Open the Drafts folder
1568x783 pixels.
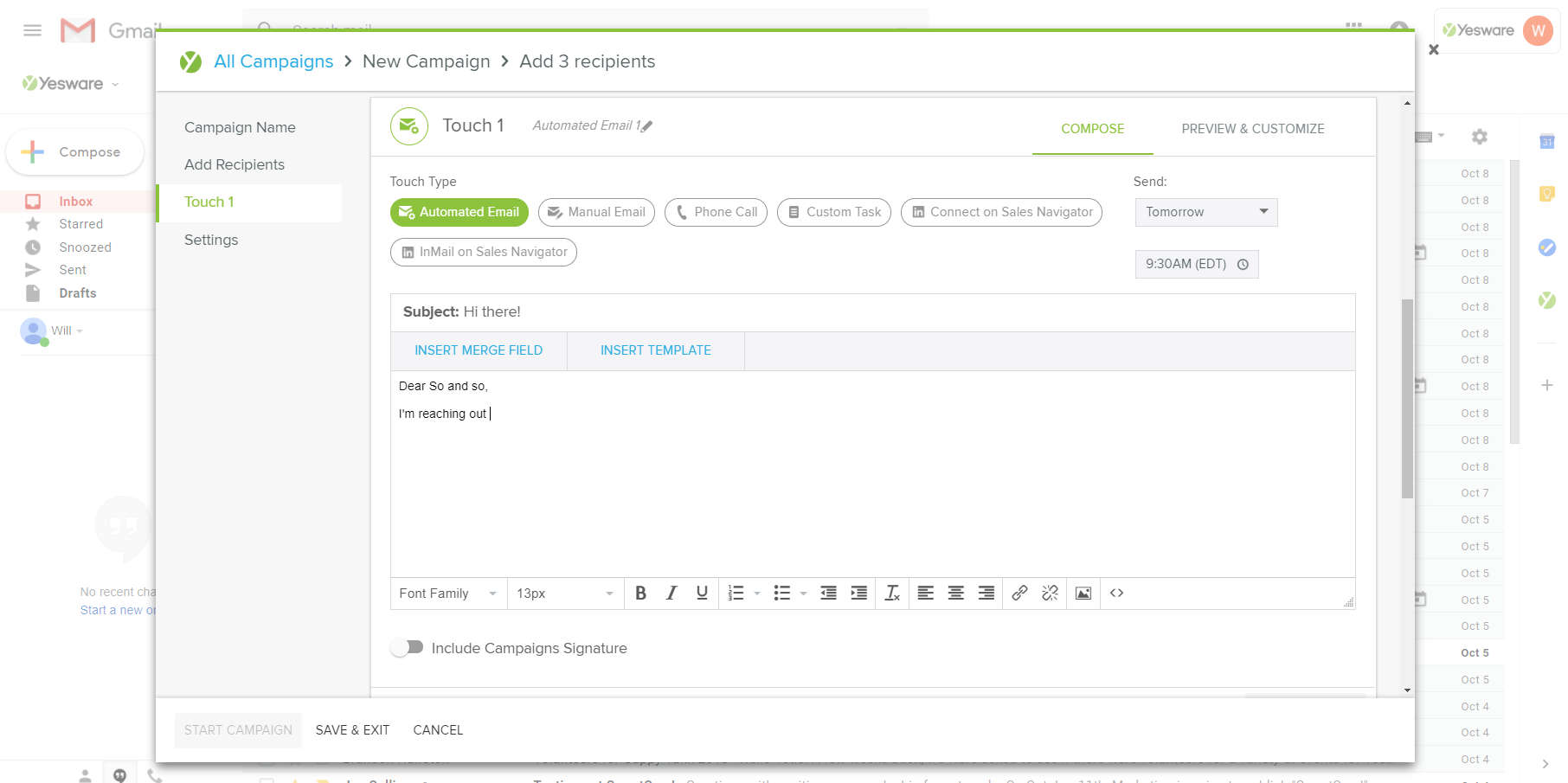coord(78,293)
